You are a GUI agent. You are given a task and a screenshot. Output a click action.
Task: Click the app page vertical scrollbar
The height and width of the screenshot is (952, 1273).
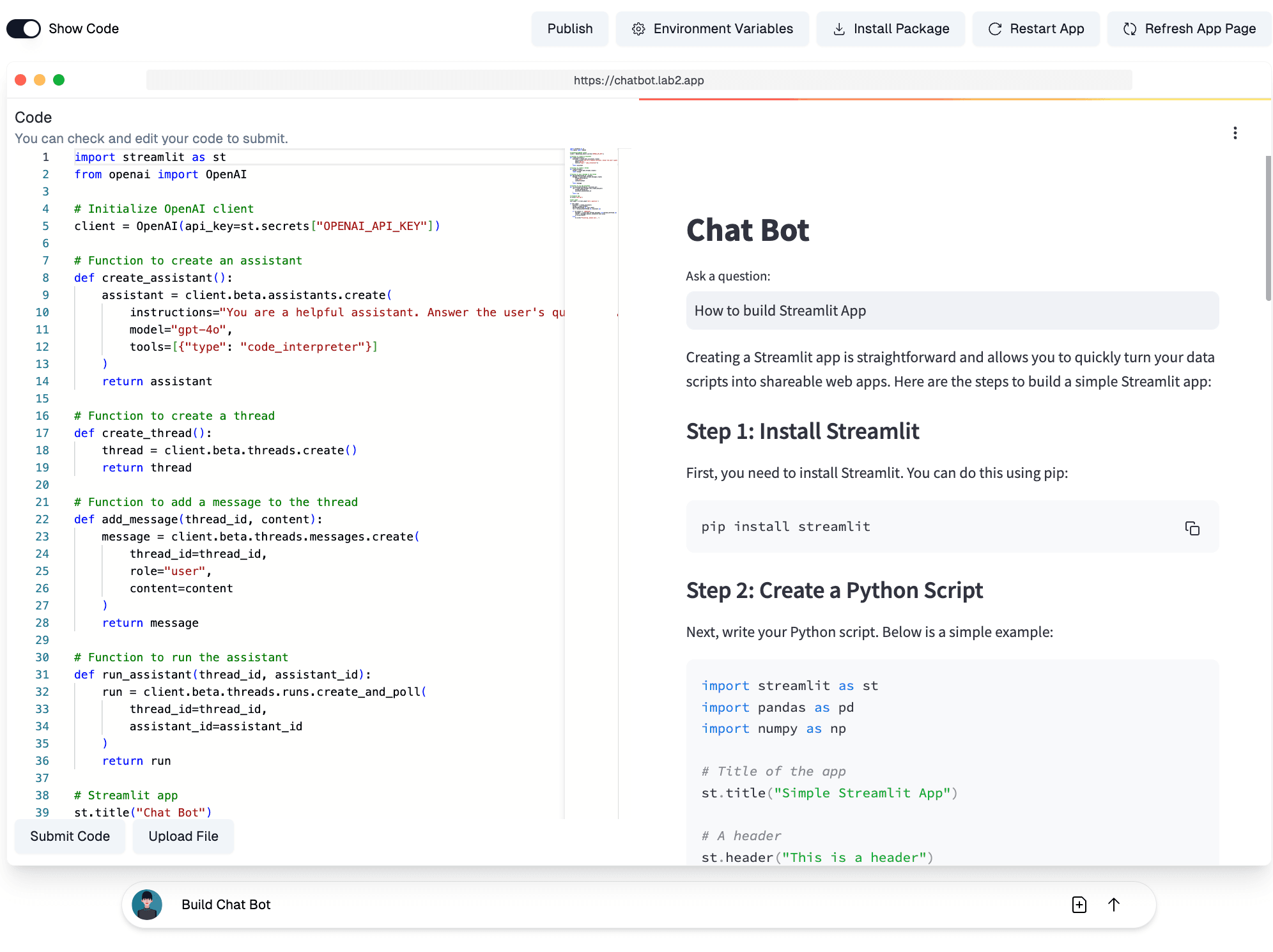(x=1268, y=228)
